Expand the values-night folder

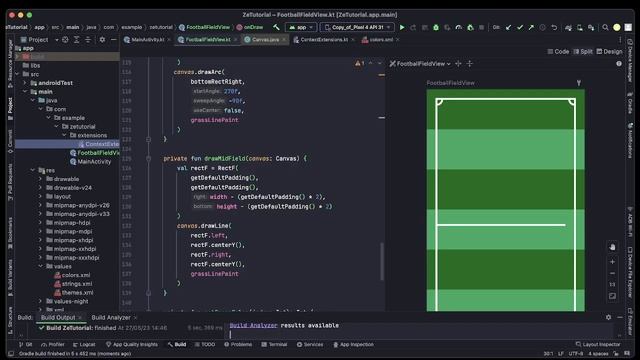40,301
